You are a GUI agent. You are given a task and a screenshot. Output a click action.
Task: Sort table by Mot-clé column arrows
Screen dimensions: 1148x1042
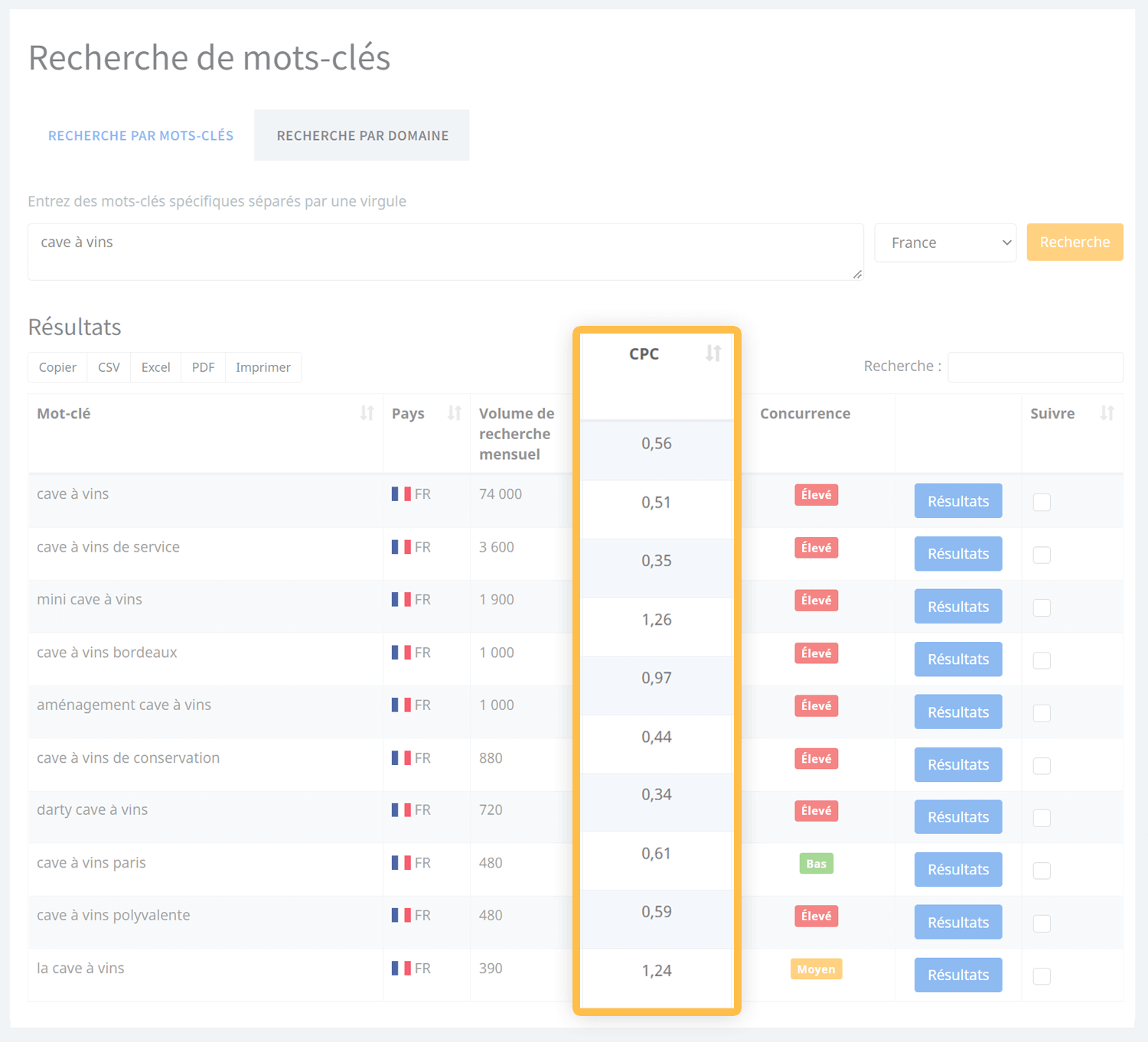point(367,414)
